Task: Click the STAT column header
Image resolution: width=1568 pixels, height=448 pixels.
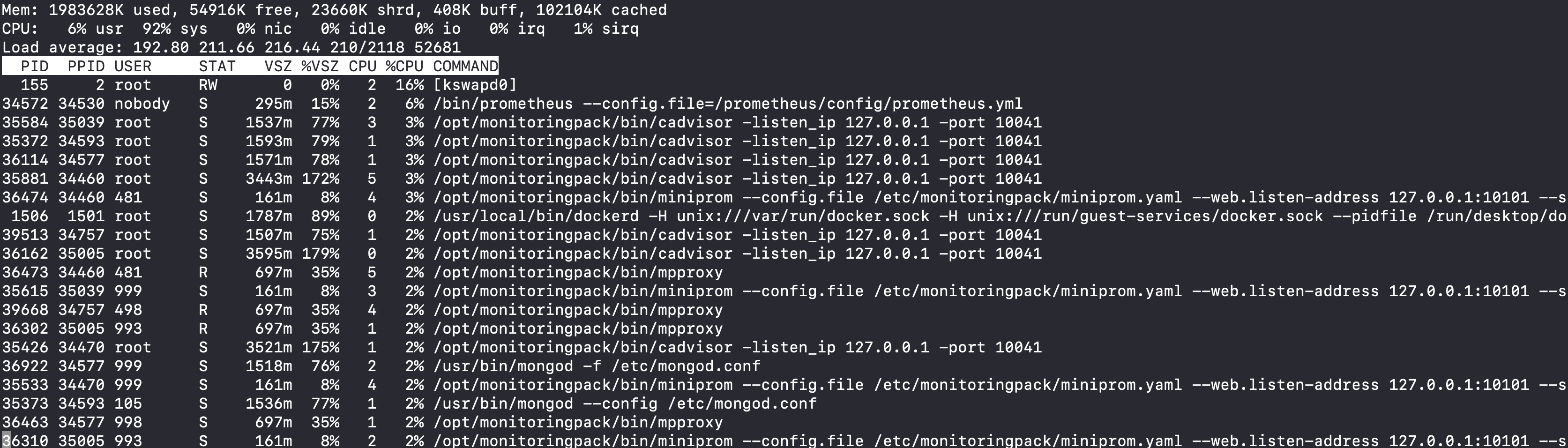Action: click(x=217, y=66)
